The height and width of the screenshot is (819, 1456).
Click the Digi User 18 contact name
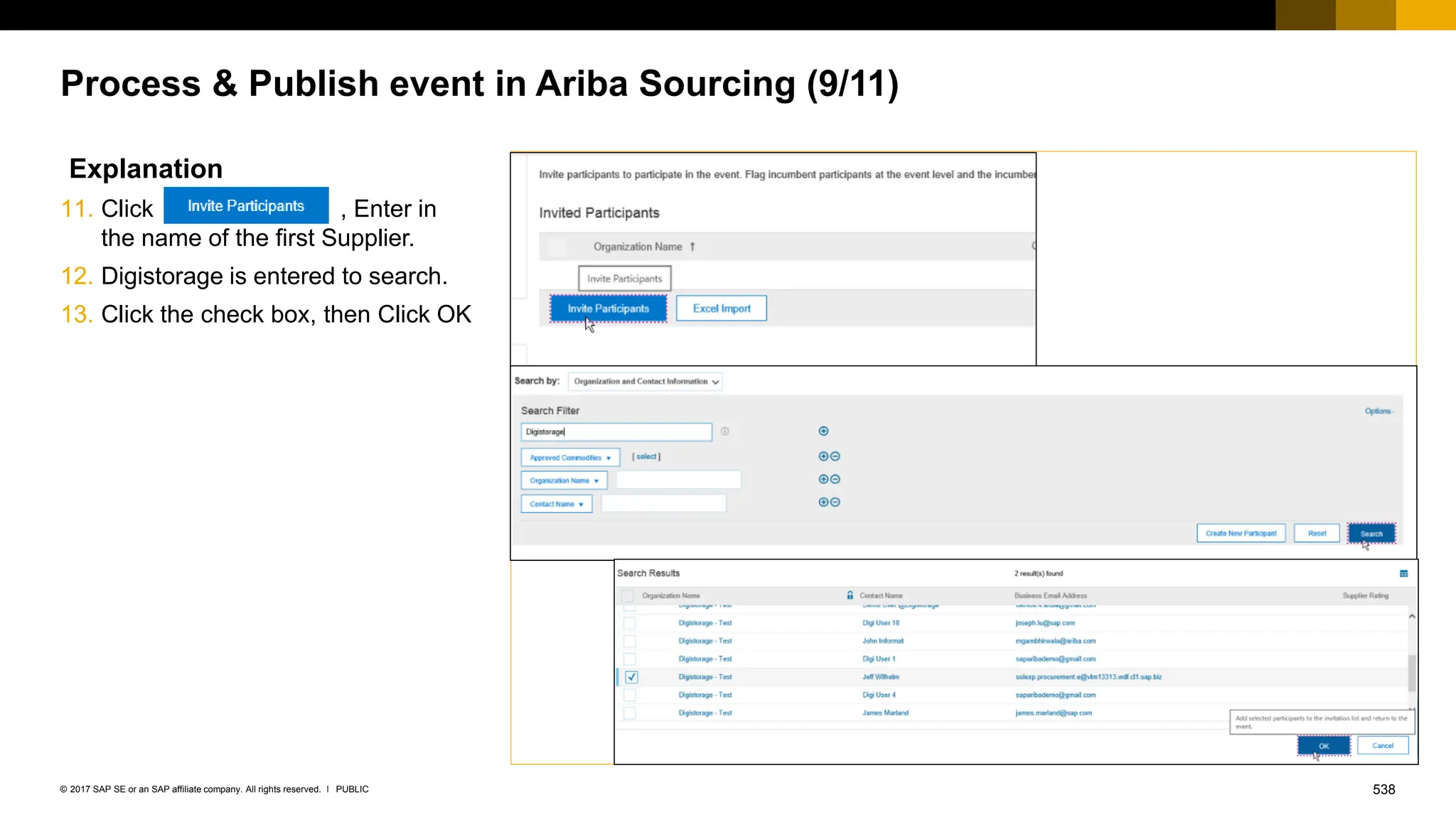pyautogui.click(x=881, y=623)
